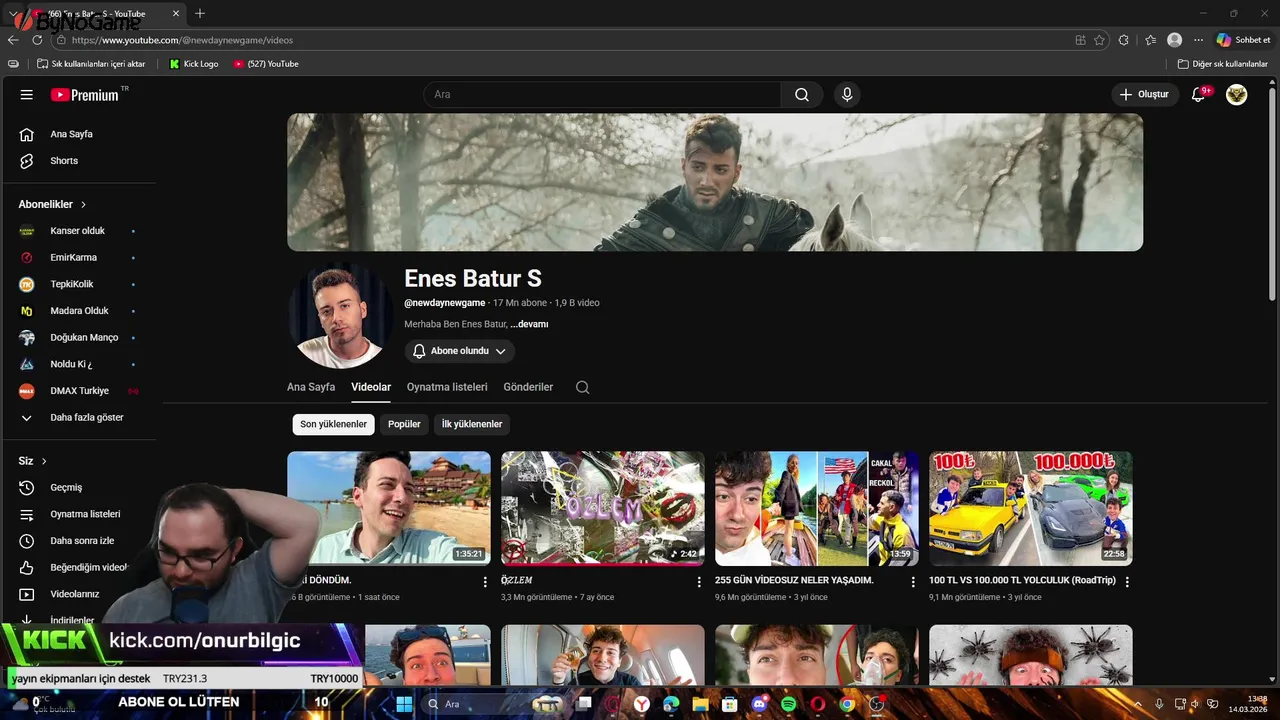
Task: Open Oynatma listeleri in sidebar
Action: [85, 514]
